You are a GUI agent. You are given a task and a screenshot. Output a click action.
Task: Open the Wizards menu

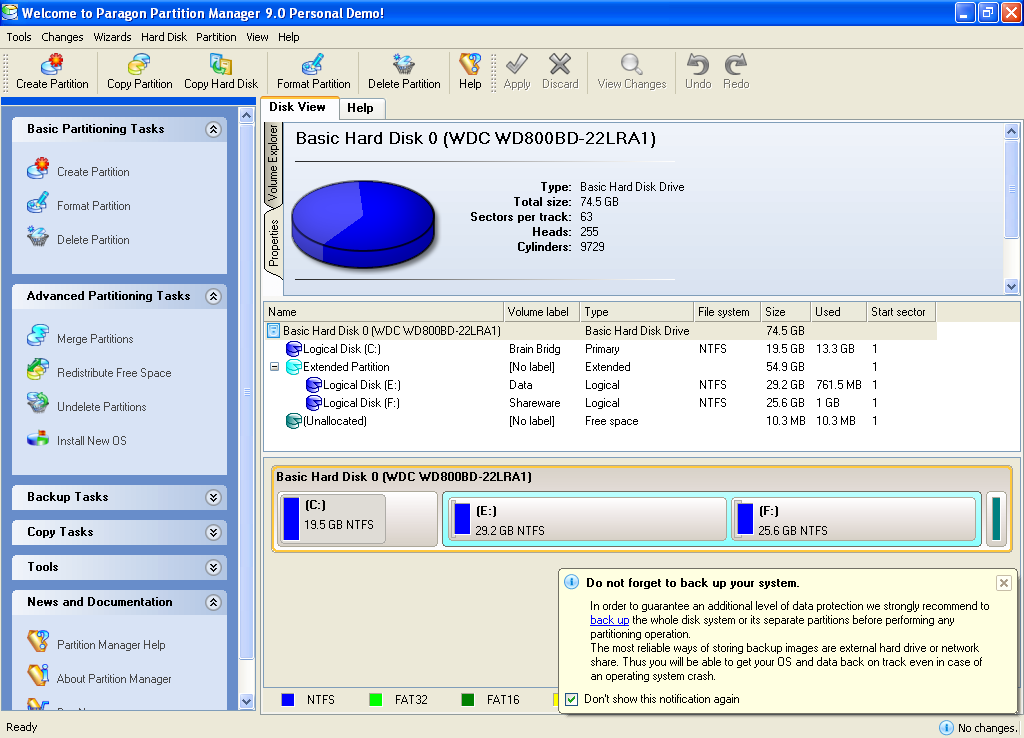(112, 37)
